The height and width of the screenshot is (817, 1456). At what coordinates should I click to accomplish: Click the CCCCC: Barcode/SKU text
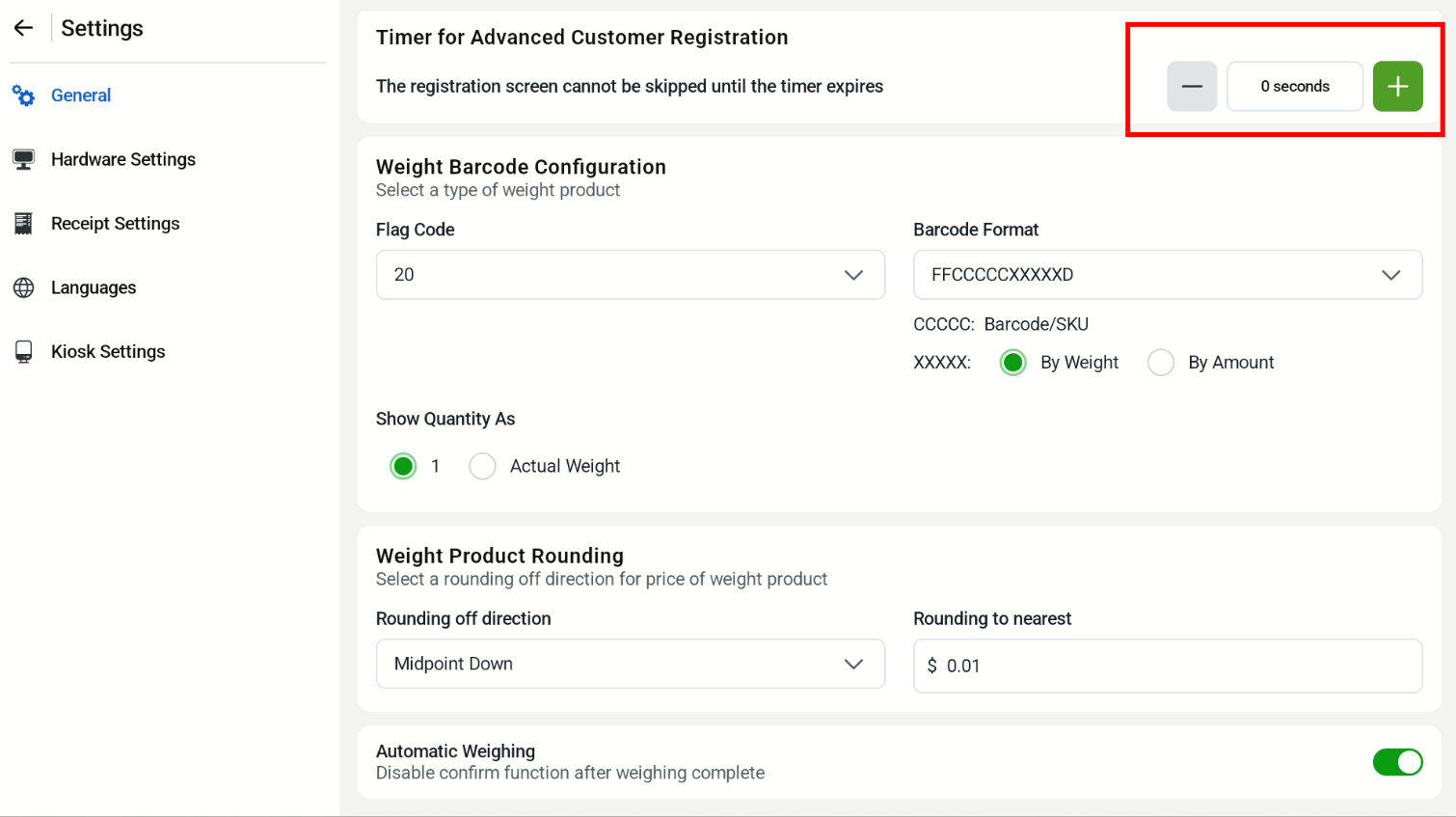pyautogui.click(x=1000, y=324)
